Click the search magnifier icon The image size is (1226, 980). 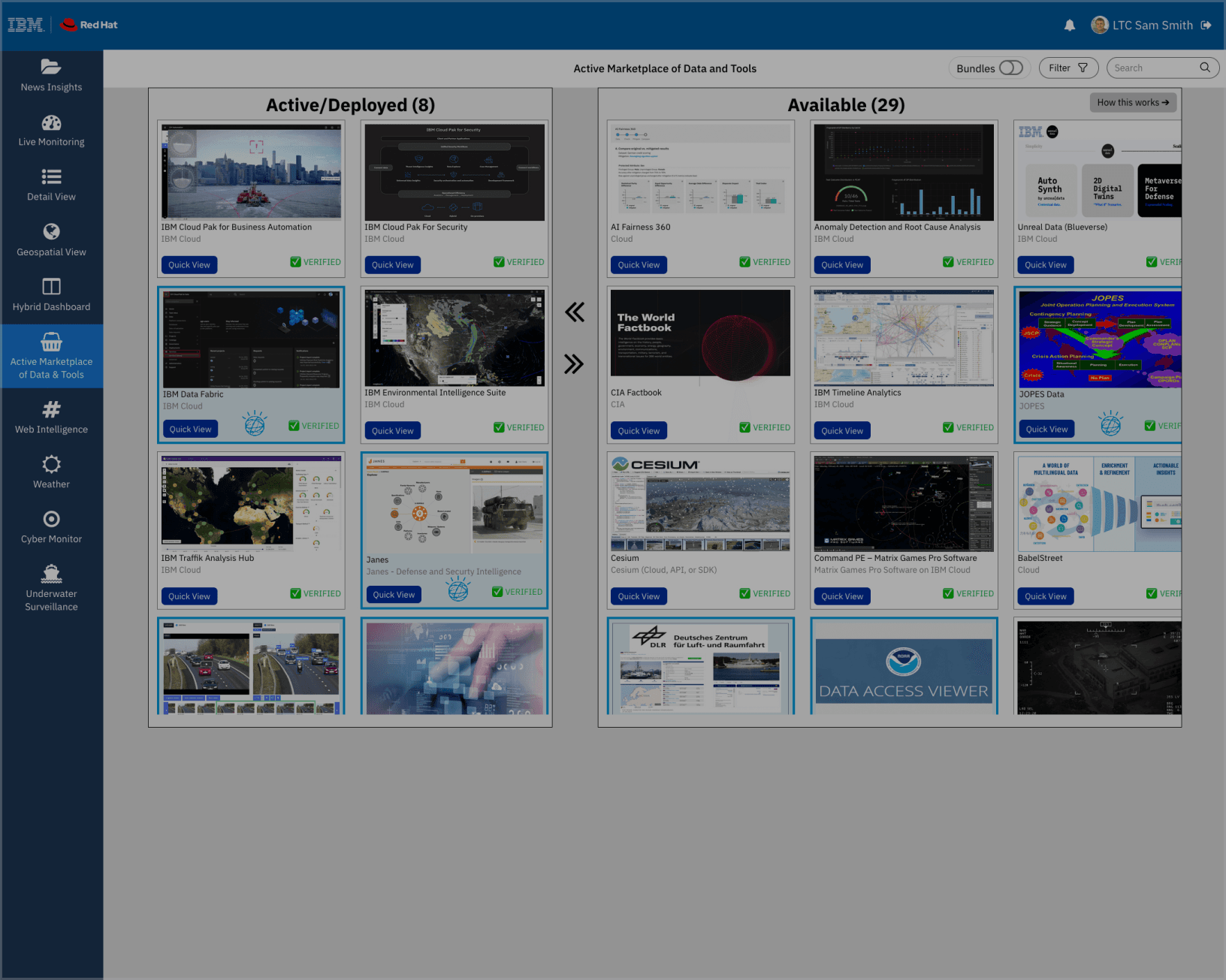coord(1205,68)
